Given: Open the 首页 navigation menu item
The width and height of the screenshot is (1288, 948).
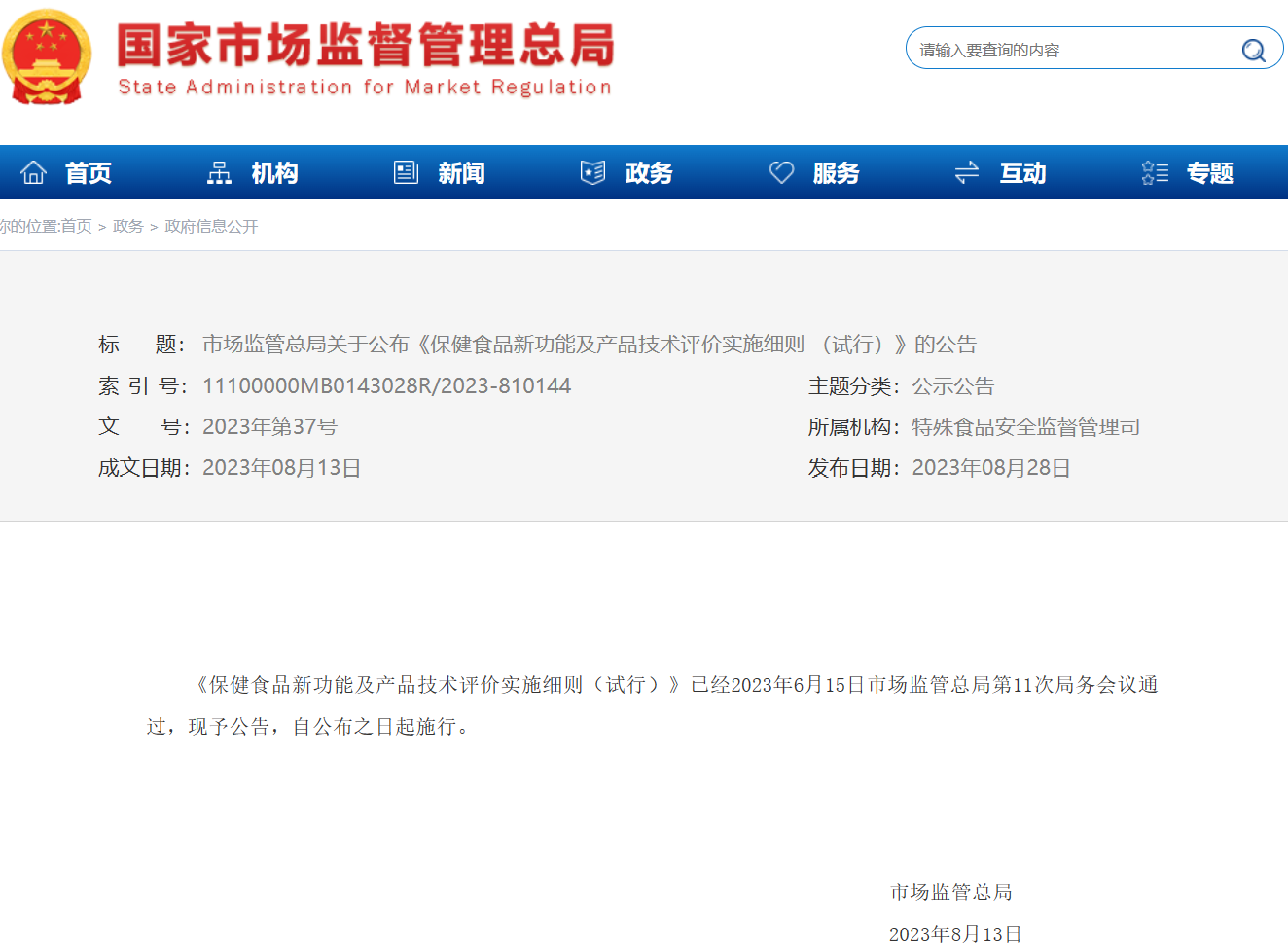Looking at the screenshot, I should 89,173.
